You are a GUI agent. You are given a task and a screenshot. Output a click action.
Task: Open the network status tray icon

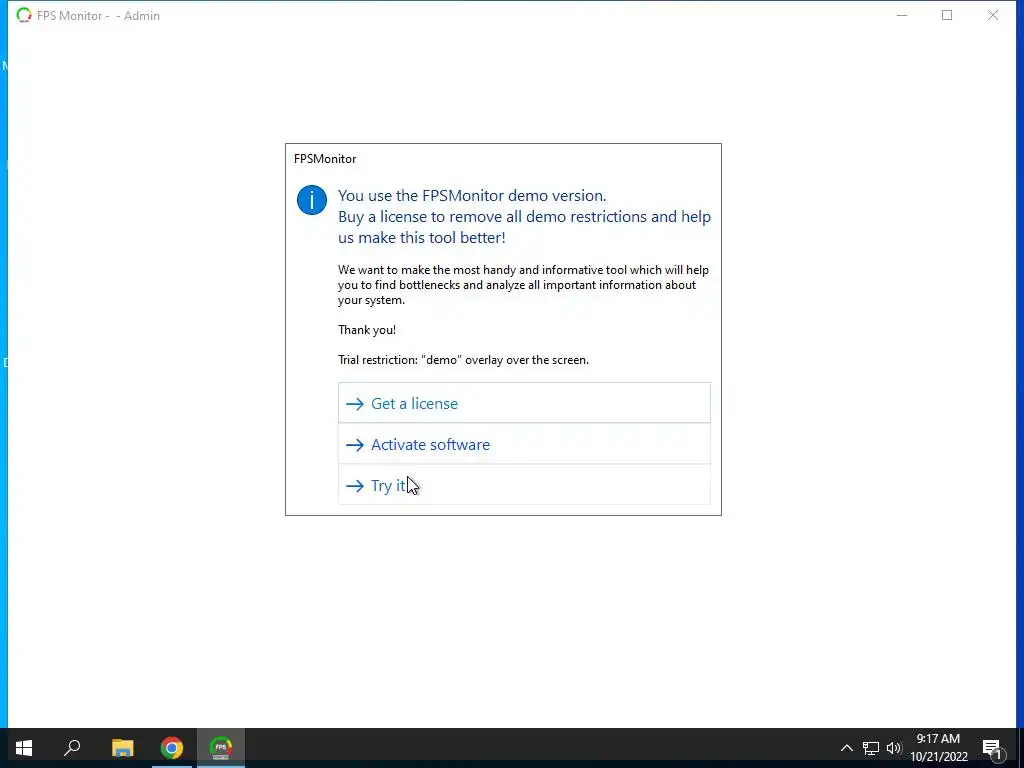pyautogui.click(x=871, y=748)
